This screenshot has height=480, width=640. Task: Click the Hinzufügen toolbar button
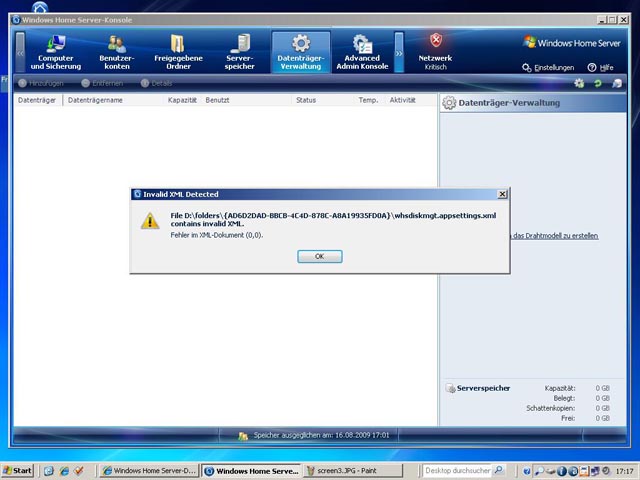click(41, 83)
